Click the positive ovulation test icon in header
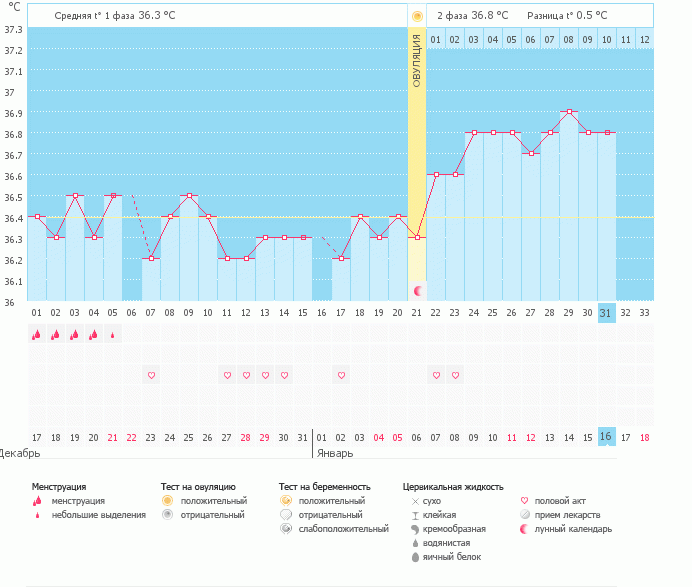 click(417, 16)
